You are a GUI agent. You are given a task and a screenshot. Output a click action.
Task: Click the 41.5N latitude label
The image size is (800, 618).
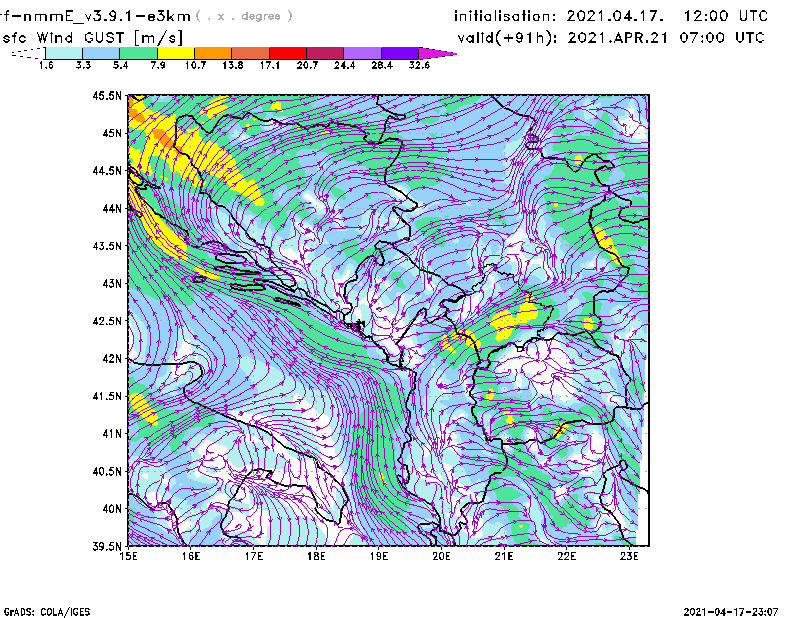pos(108,396)
